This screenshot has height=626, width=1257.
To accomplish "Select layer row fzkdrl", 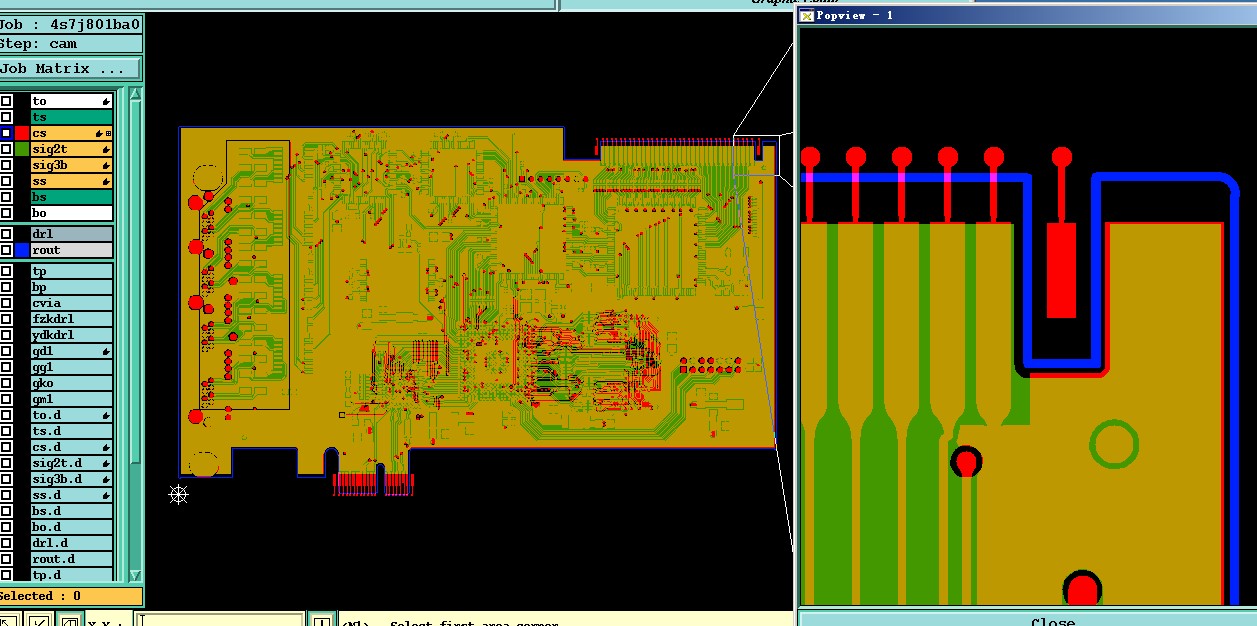I will point(71,319).
